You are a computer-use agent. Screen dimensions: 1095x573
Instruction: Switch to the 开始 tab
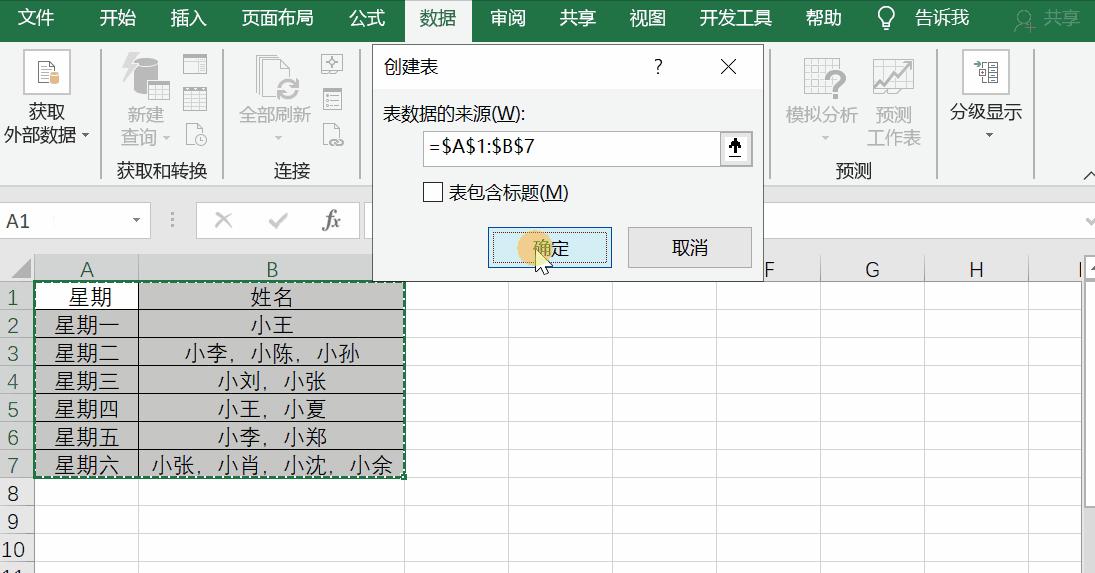click(117, 17)
